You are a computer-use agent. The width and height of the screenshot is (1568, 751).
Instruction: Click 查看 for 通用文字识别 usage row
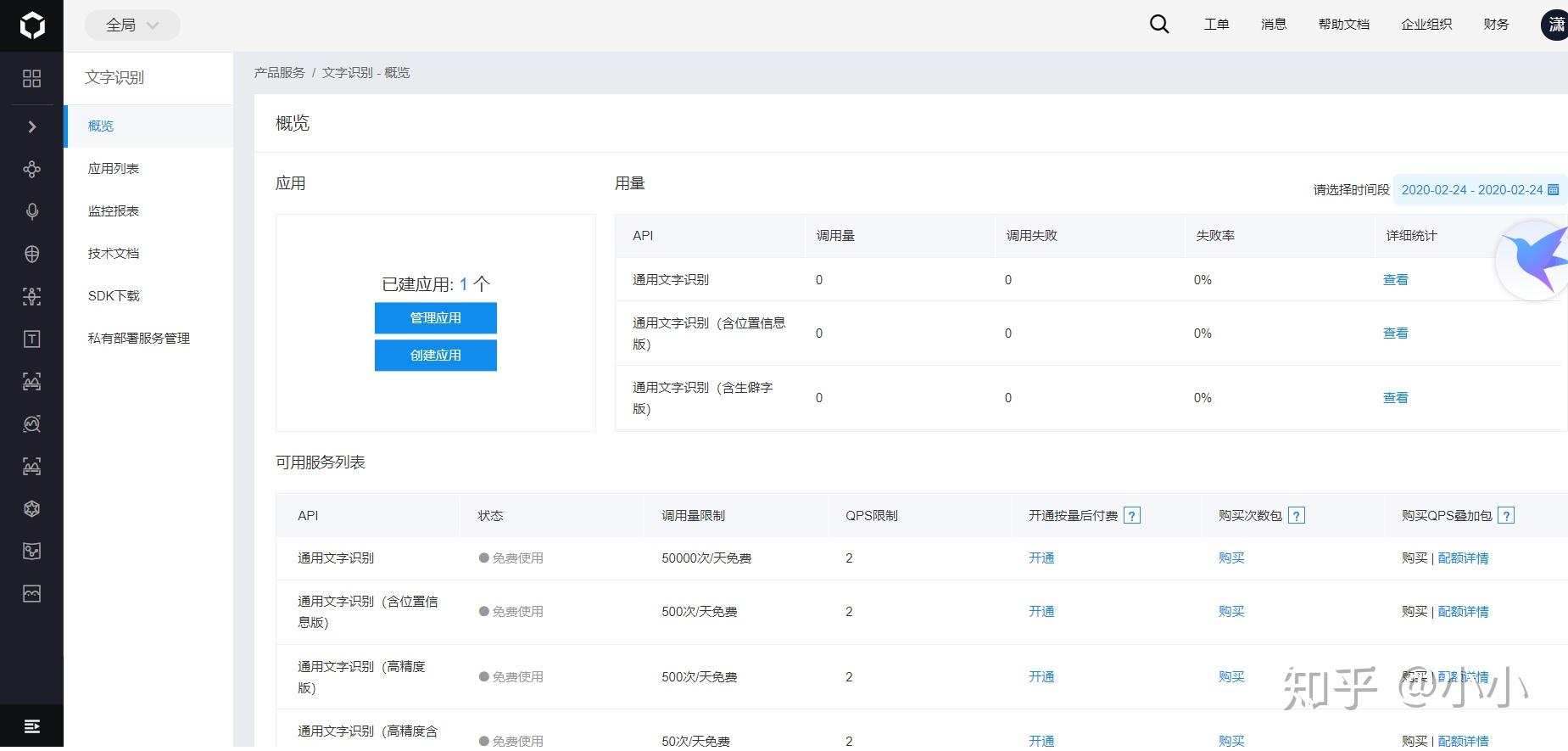click(1396, 280)
